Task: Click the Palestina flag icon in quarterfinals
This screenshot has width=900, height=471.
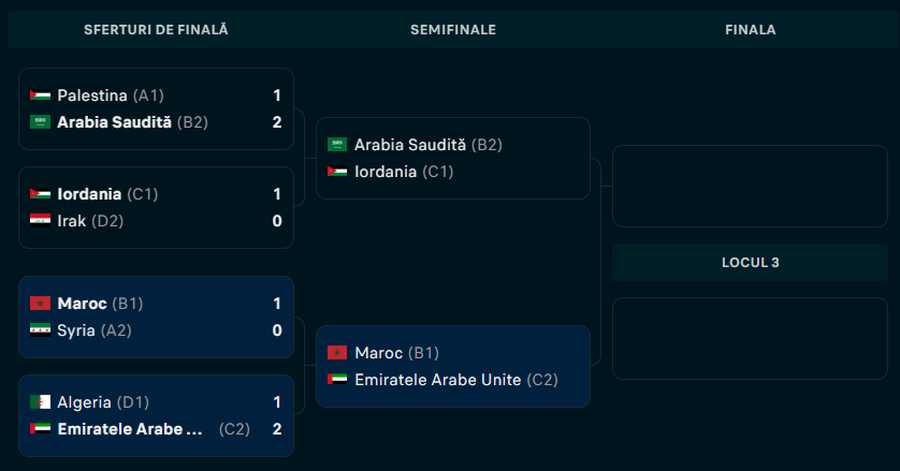Action: click(40, 96)
